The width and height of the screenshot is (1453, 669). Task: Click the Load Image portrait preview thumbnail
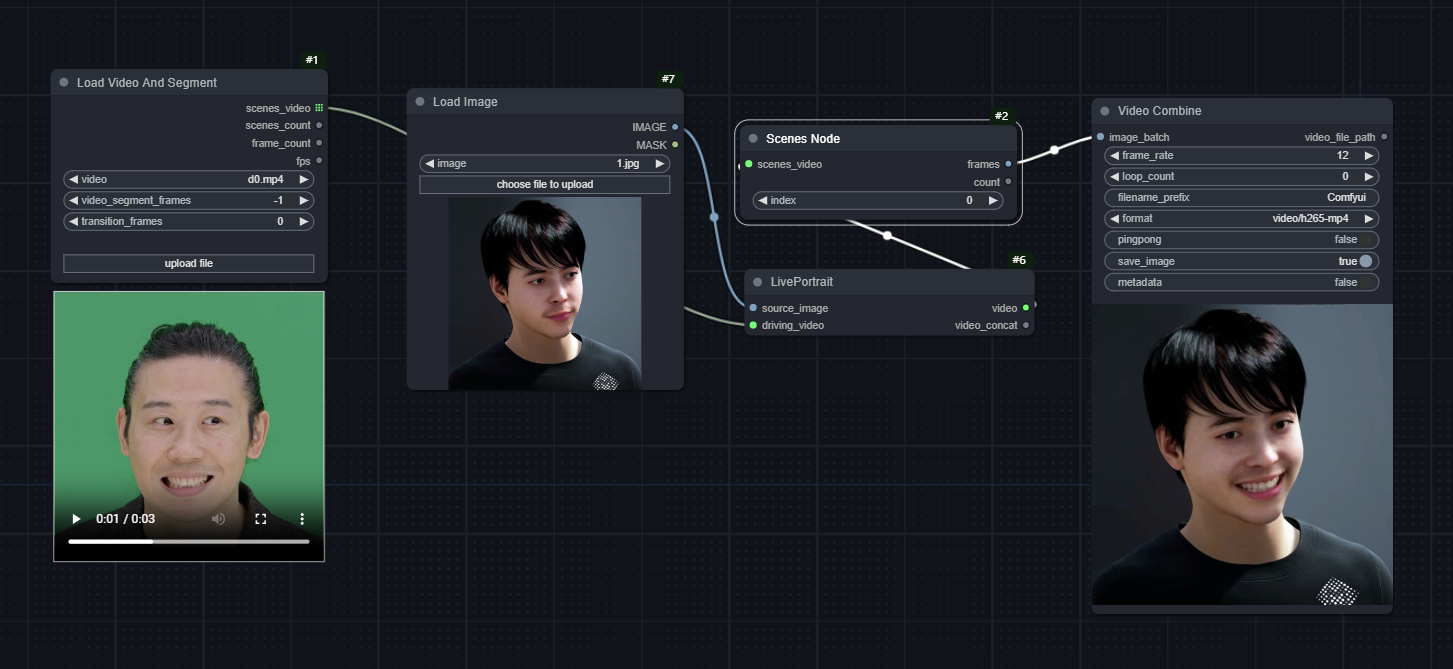pyautogui.click(x=545, y=293)
